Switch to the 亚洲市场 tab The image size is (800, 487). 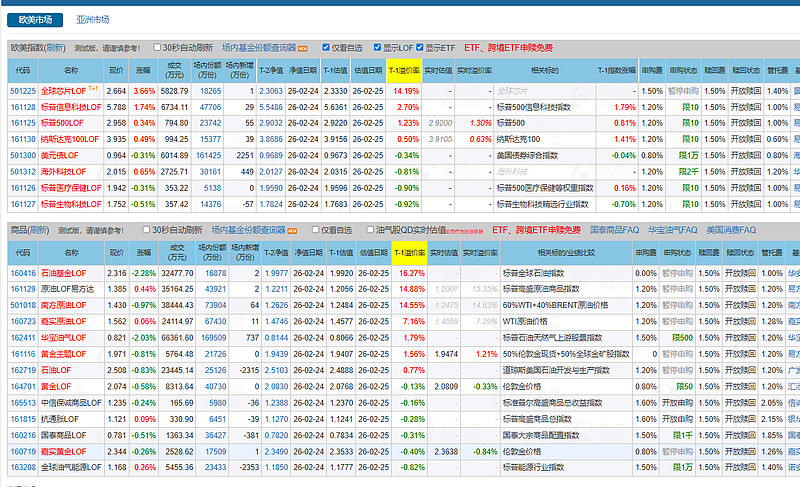click(x=92, y=19)
